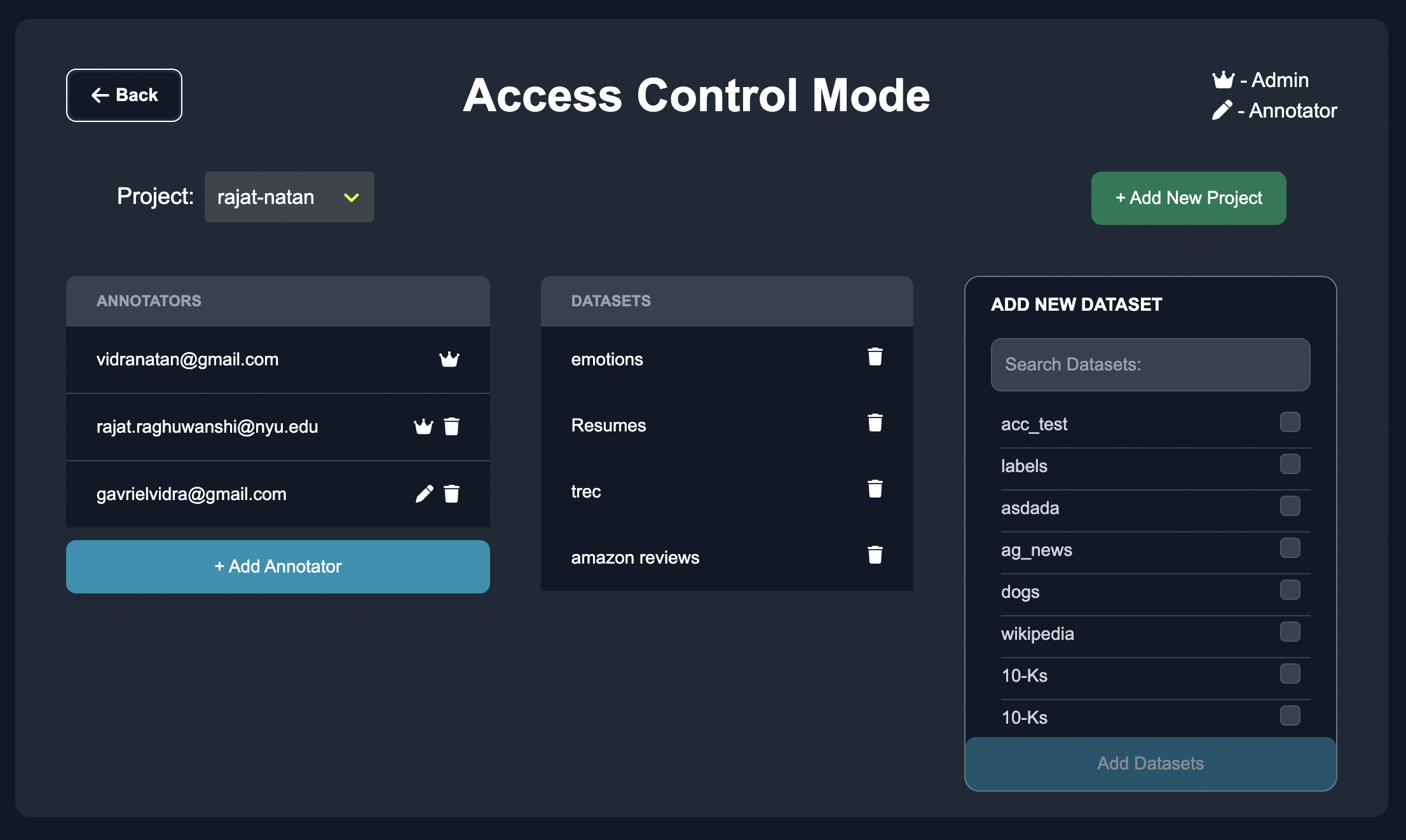The width and height of the screenshot is (1406, 840).
Task: Remove the trec dataset
Action: tap(875, 489)
